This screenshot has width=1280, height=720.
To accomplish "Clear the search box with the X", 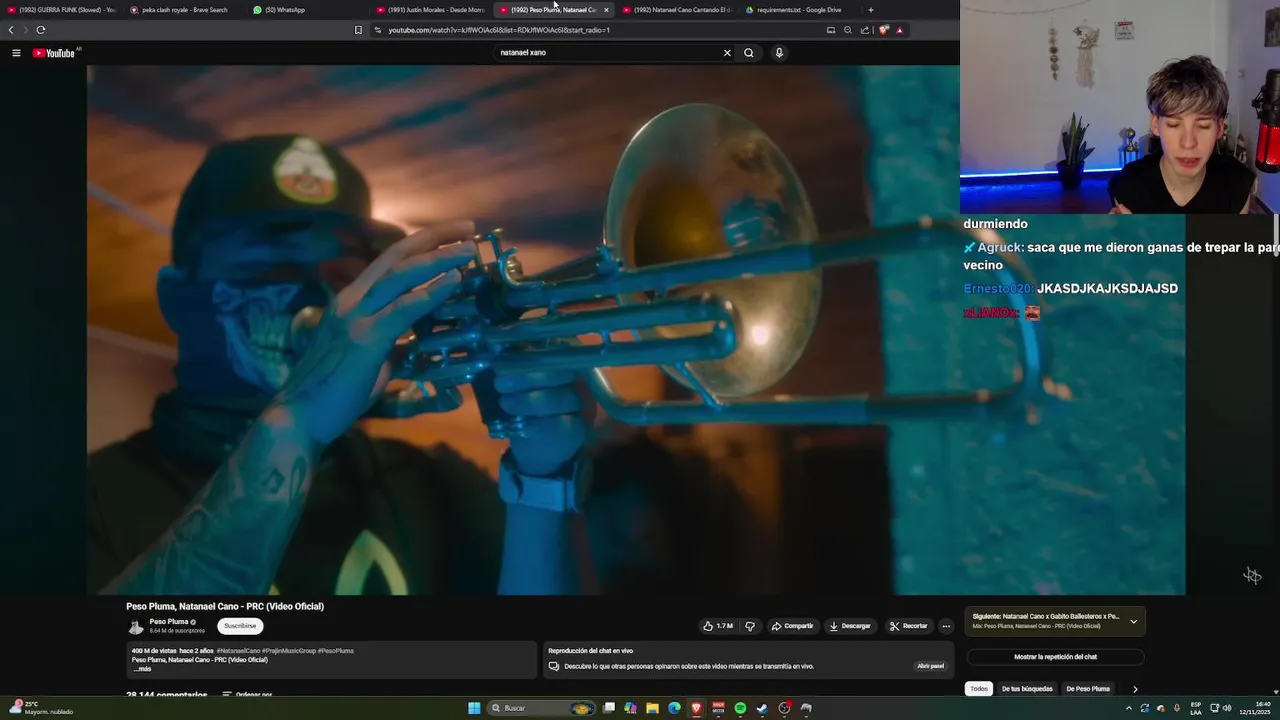I will (727, 53).
